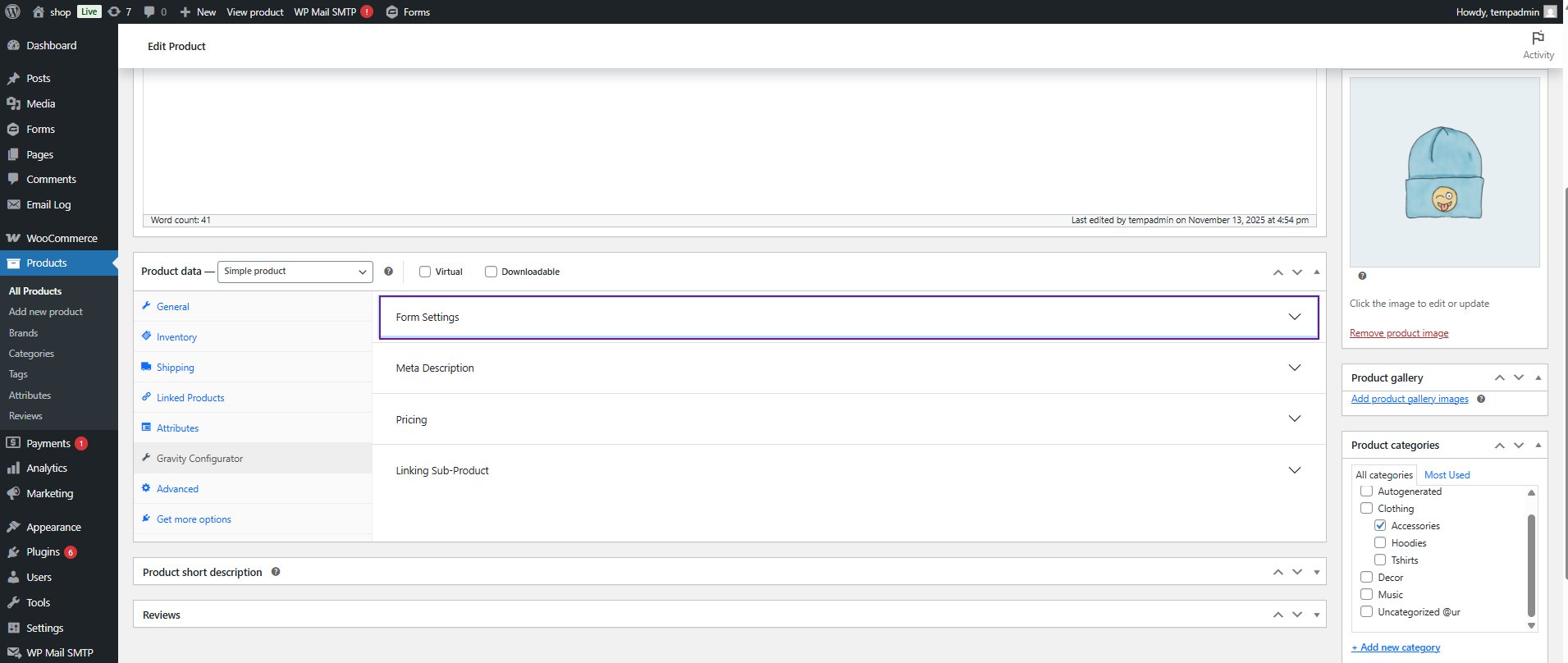Click help icon beside product type dropdown

point(388,272)
